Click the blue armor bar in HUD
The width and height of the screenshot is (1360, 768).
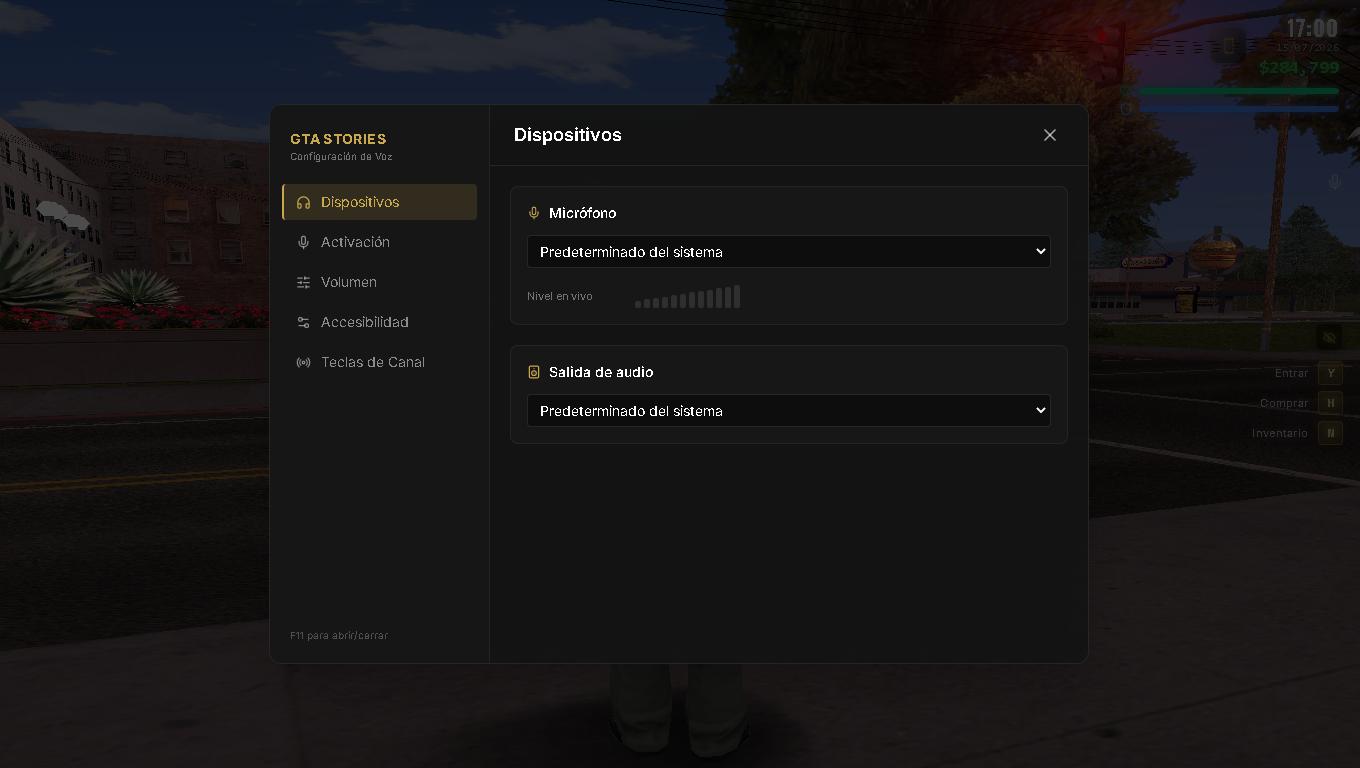click(x=1238, y=108)
